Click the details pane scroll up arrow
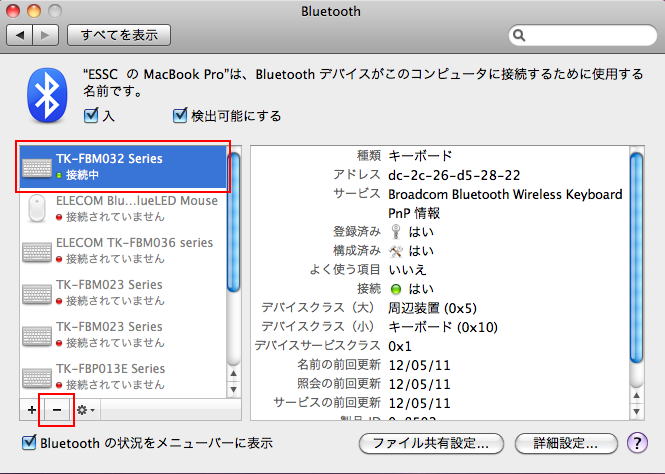 click(x=637, y=396)
